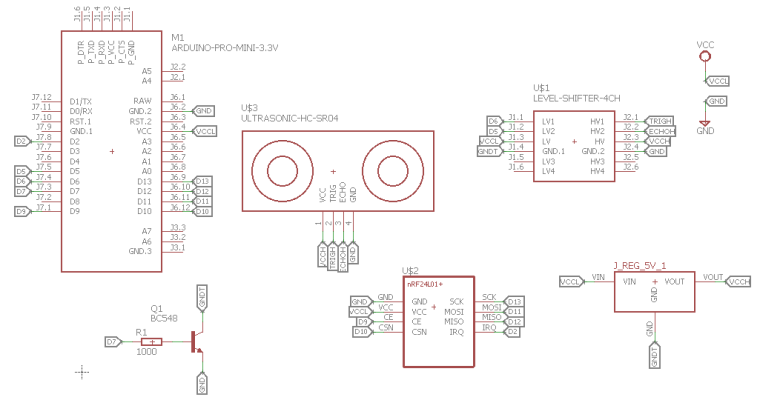Select right transducer circle of HC-SR04
Image resolution: width=760 pixels, height=400 pixels.
393,171
